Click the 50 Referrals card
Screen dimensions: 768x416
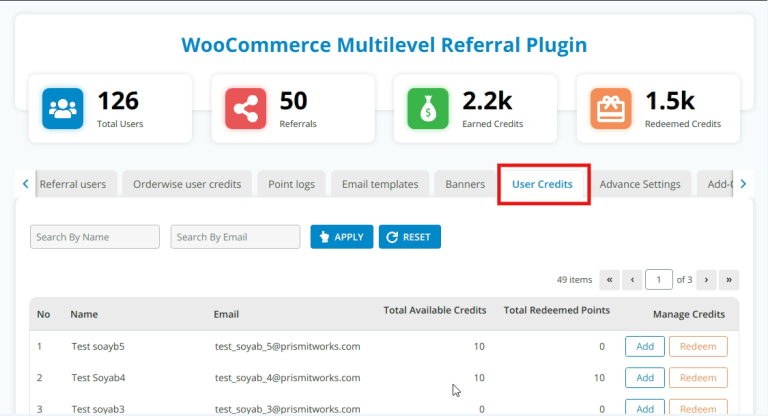(293, 108)
